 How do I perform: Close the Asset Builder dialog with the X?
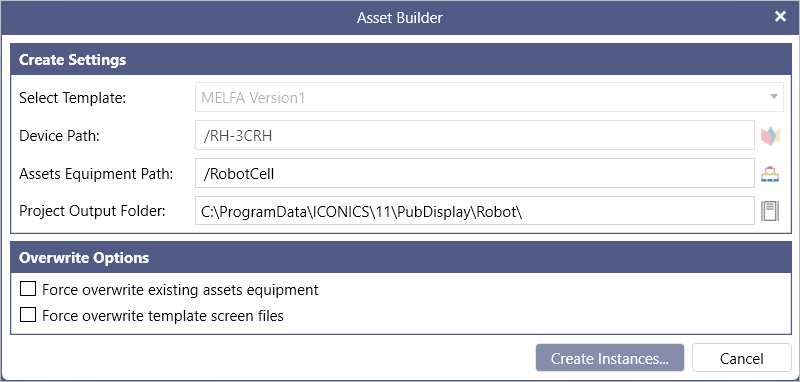[x=780, y=17]
